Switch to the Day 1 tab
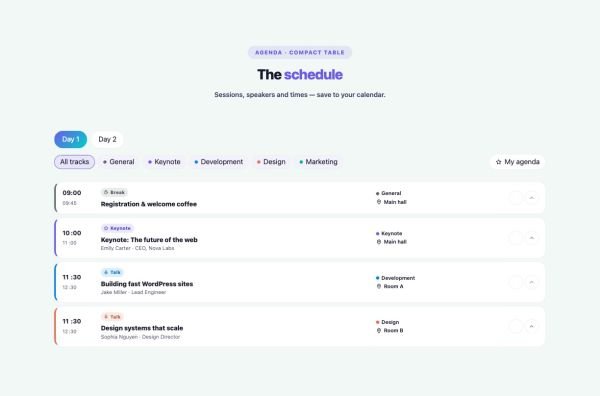 70,139
